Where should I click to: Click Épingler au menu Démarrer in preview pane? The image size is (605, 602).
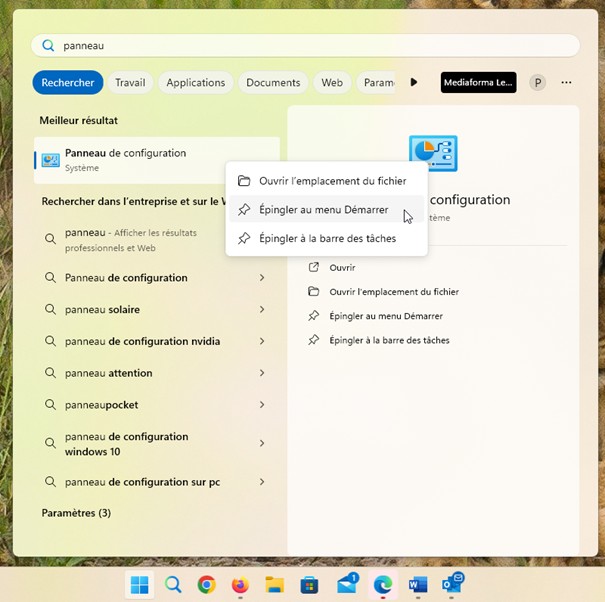(x=386, y=316)
